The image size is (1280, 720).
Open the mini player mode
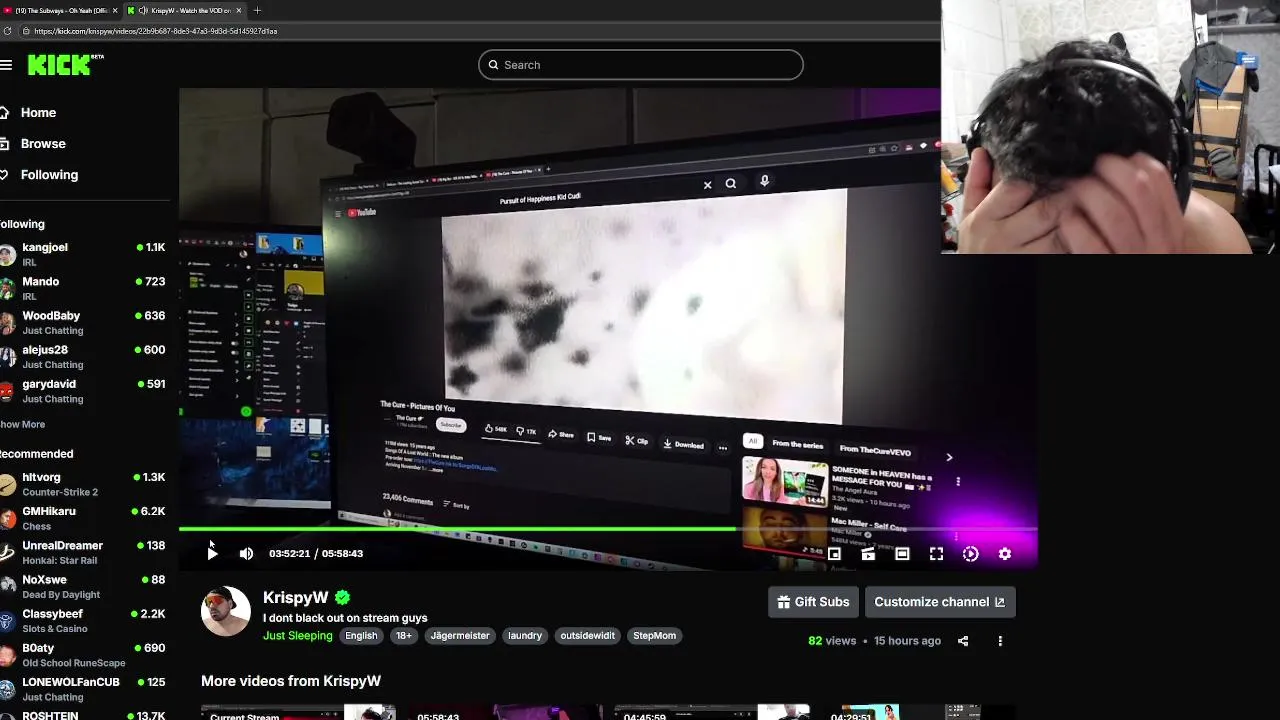[834, 553]
